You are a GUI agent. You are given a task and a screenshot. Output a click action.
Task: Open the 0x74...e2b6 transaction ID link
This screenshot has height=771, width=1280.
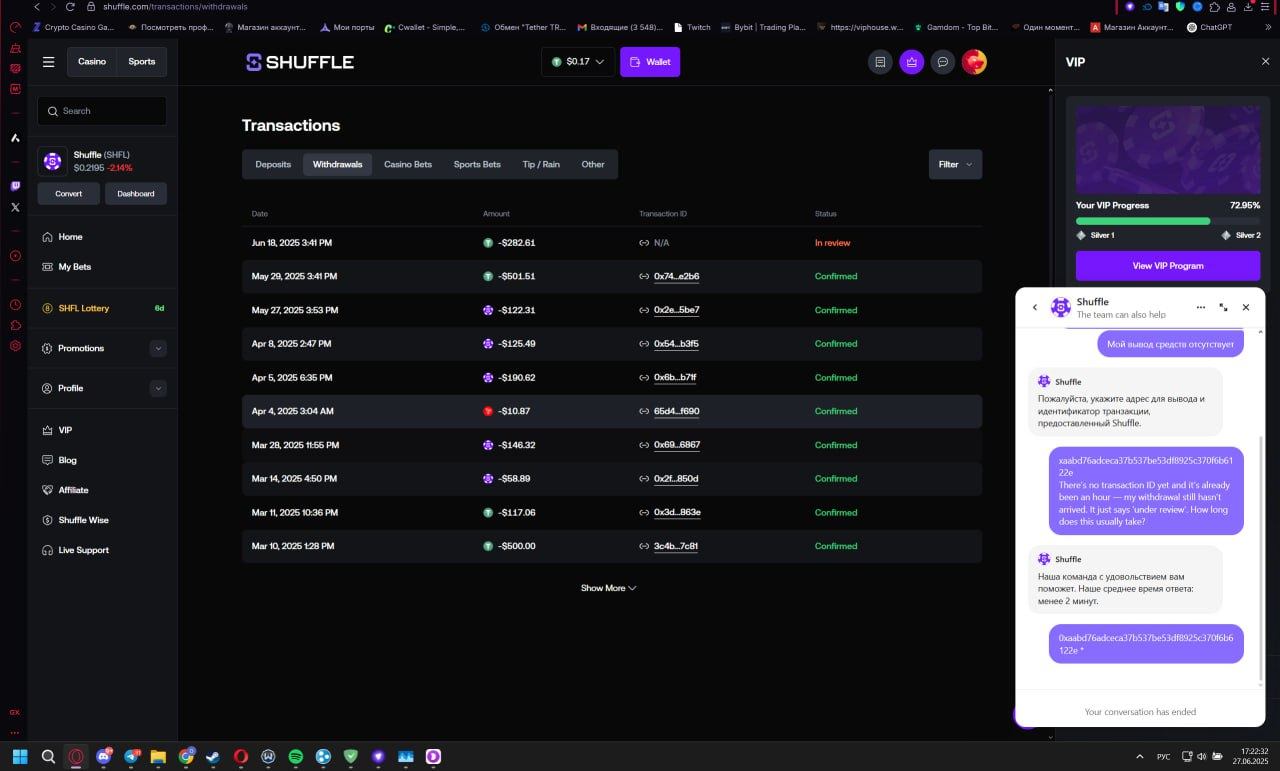[x=676, y=277]
